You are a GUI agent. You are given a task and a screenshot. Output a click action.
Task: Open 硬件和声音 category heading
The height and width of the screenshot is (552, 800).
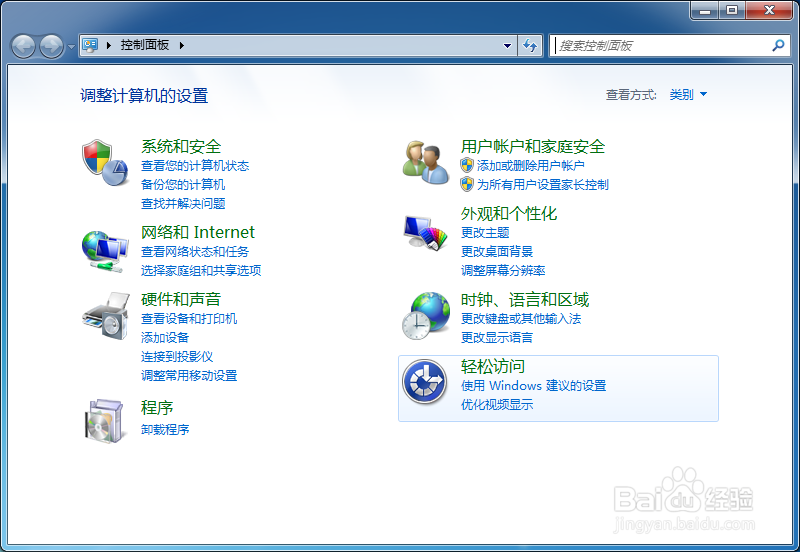(181, 299)
